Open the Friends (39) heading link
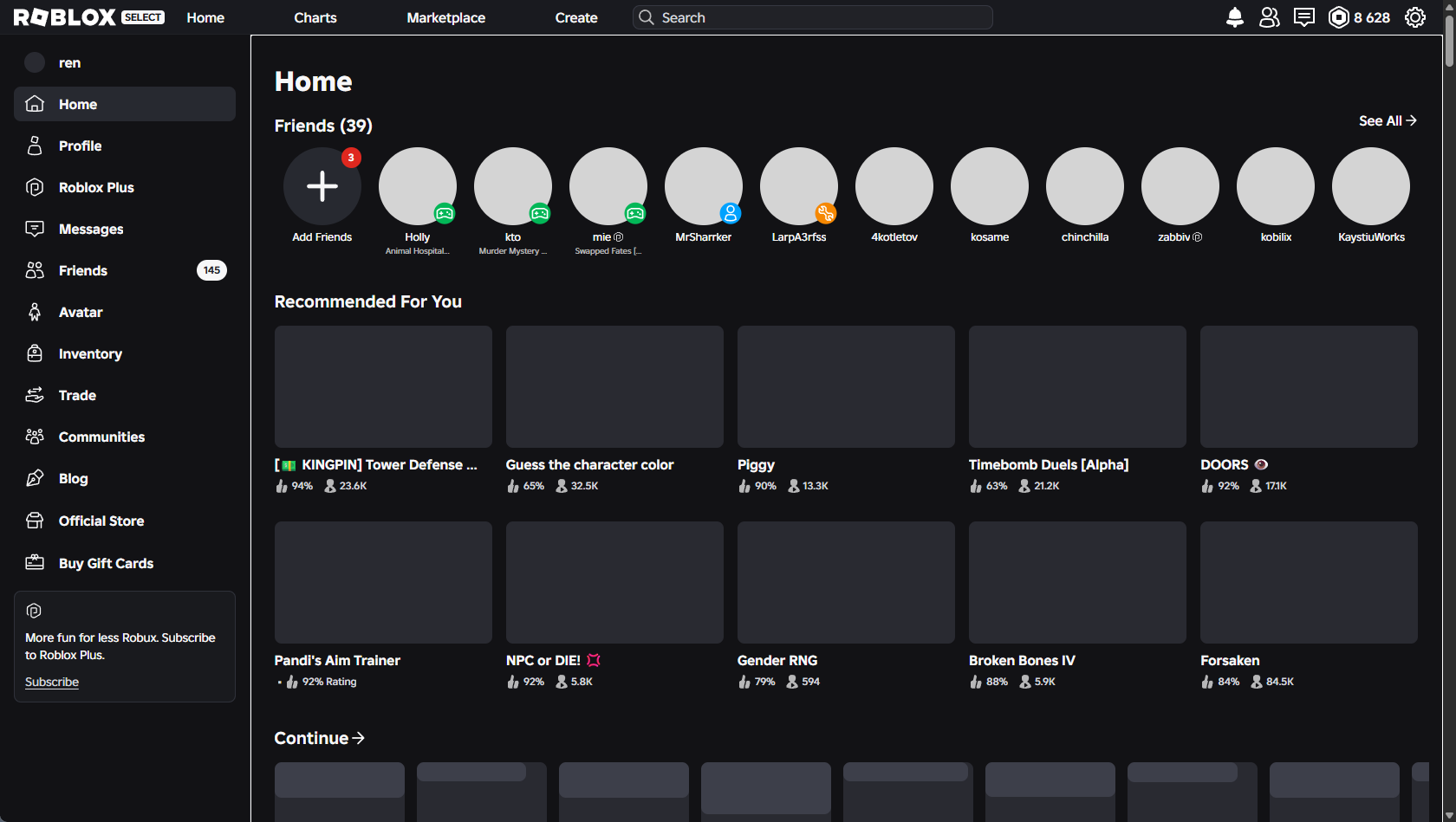This screenshot has height=822, width=1456. [323, 126]
